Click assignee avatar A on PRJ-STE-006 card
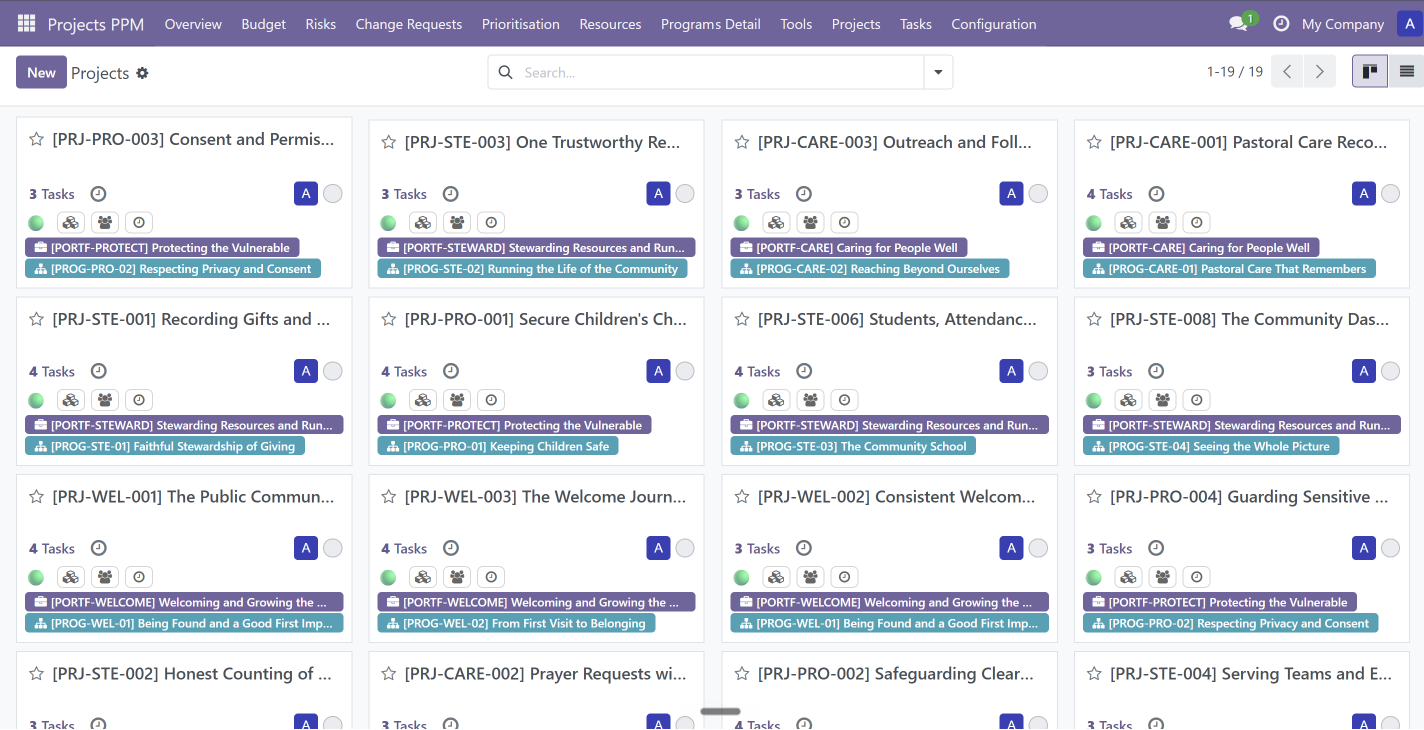Image resolution: width=1424 pixels, height=730 pixels. pyautogui.click(x=1011, y=371)
